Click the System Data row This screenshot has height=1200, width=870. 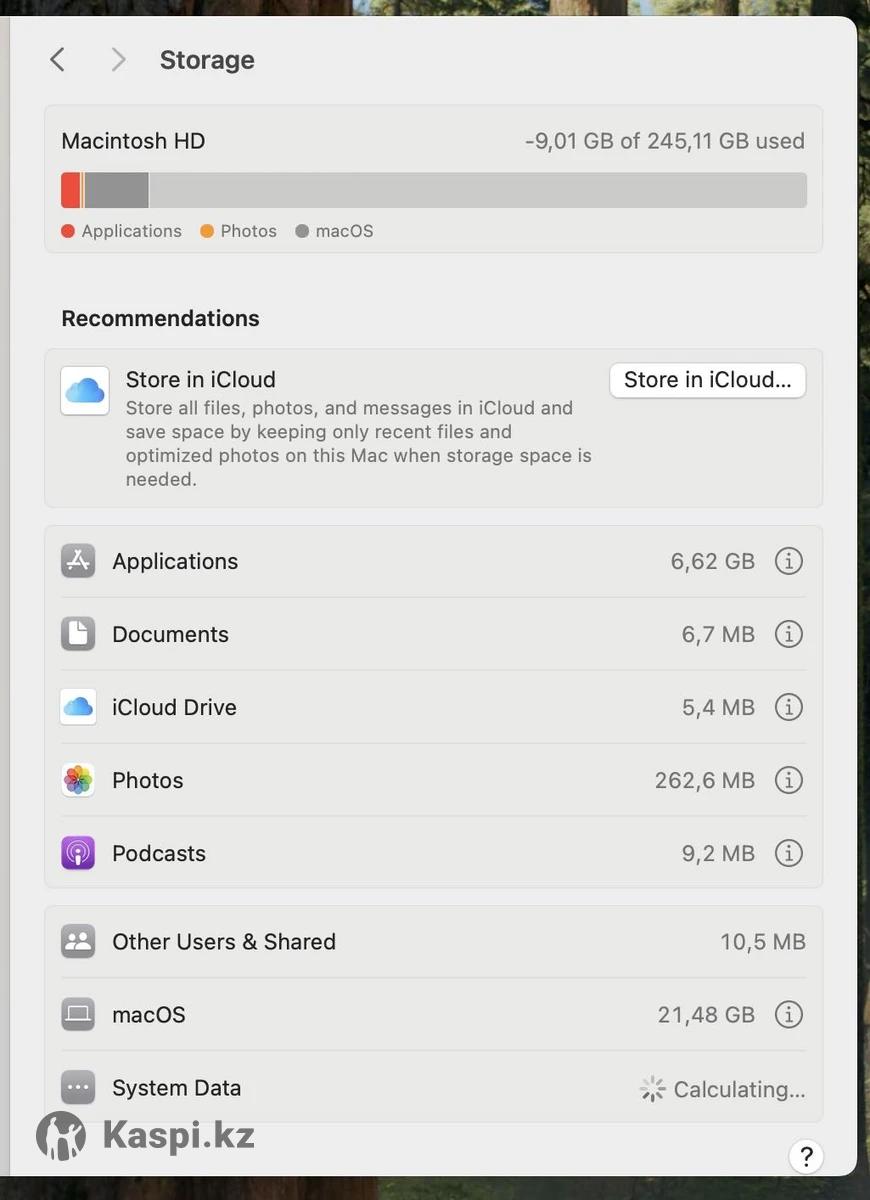(x=433, y=1088)
